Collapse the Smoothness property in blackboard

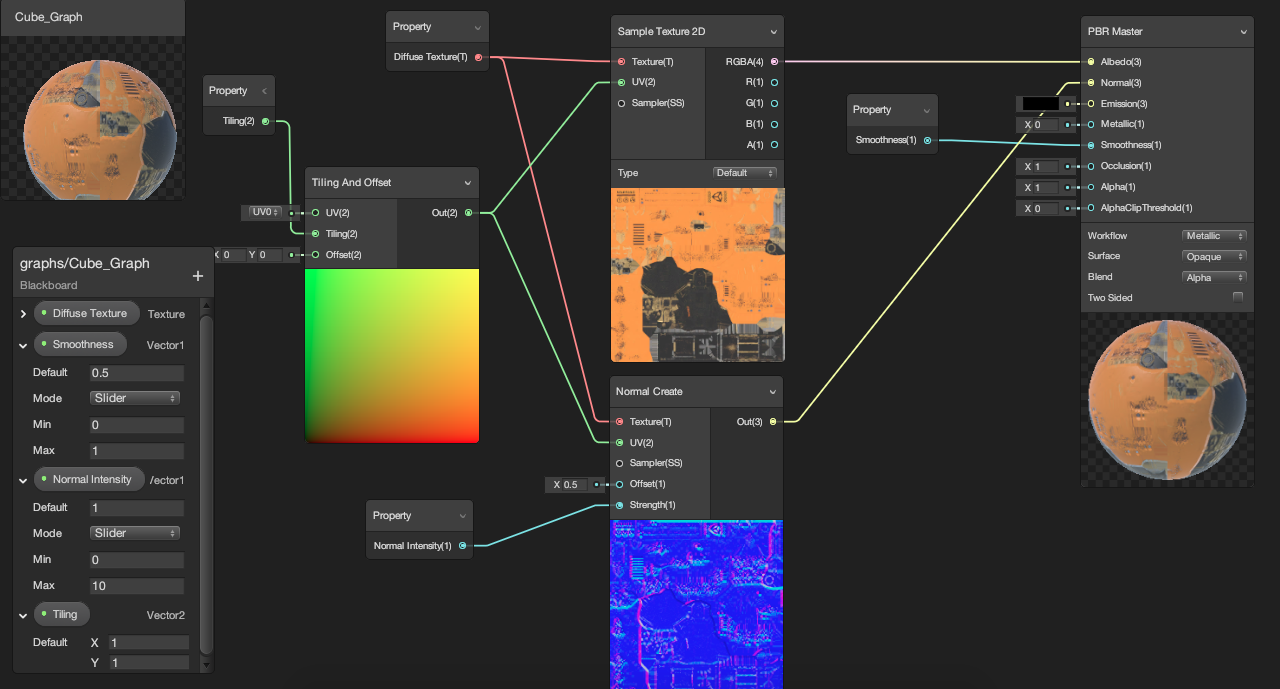[x=23, y=345]
